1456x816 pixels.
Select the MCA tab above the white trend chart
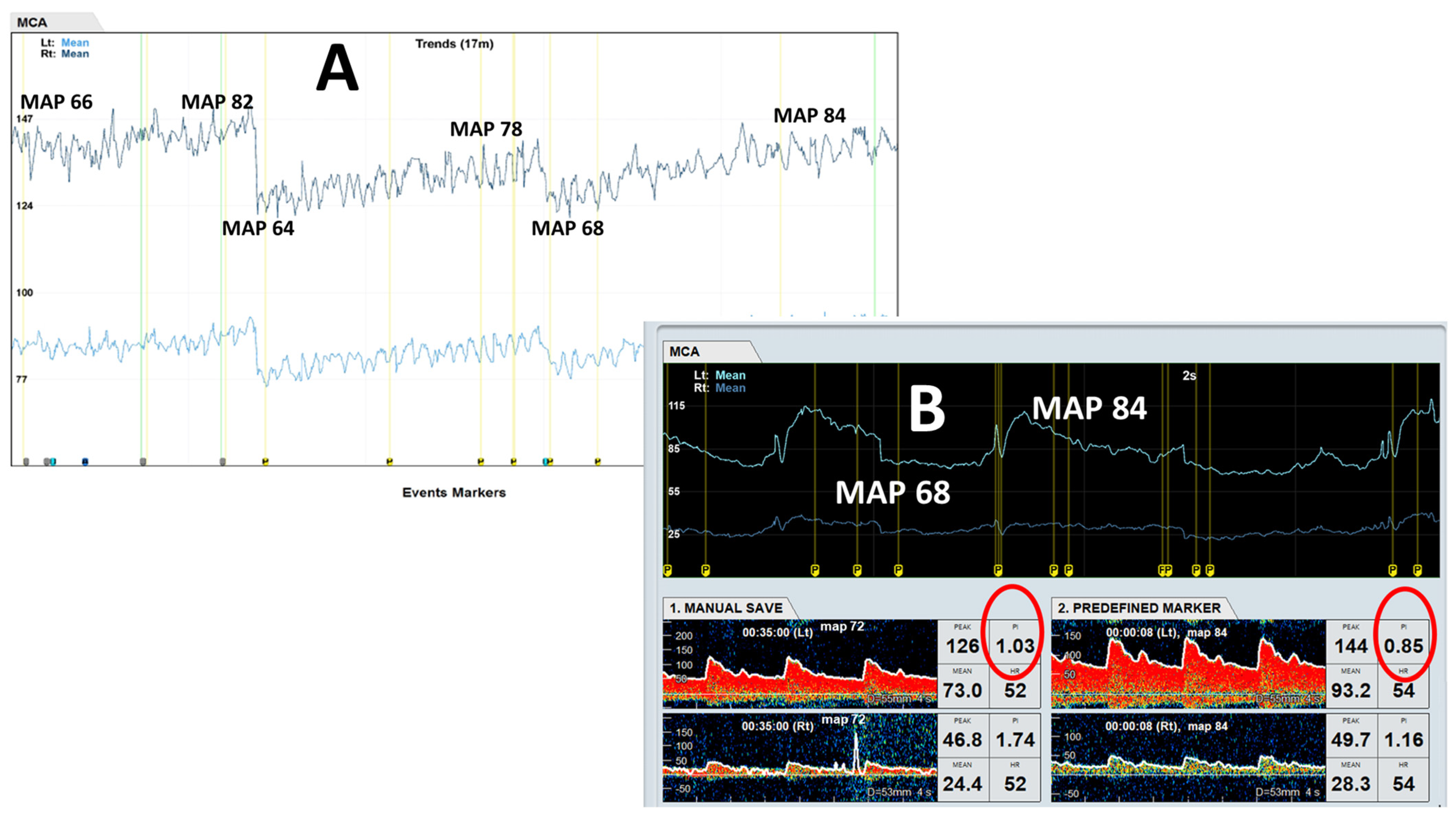click(x=32, y=23)
